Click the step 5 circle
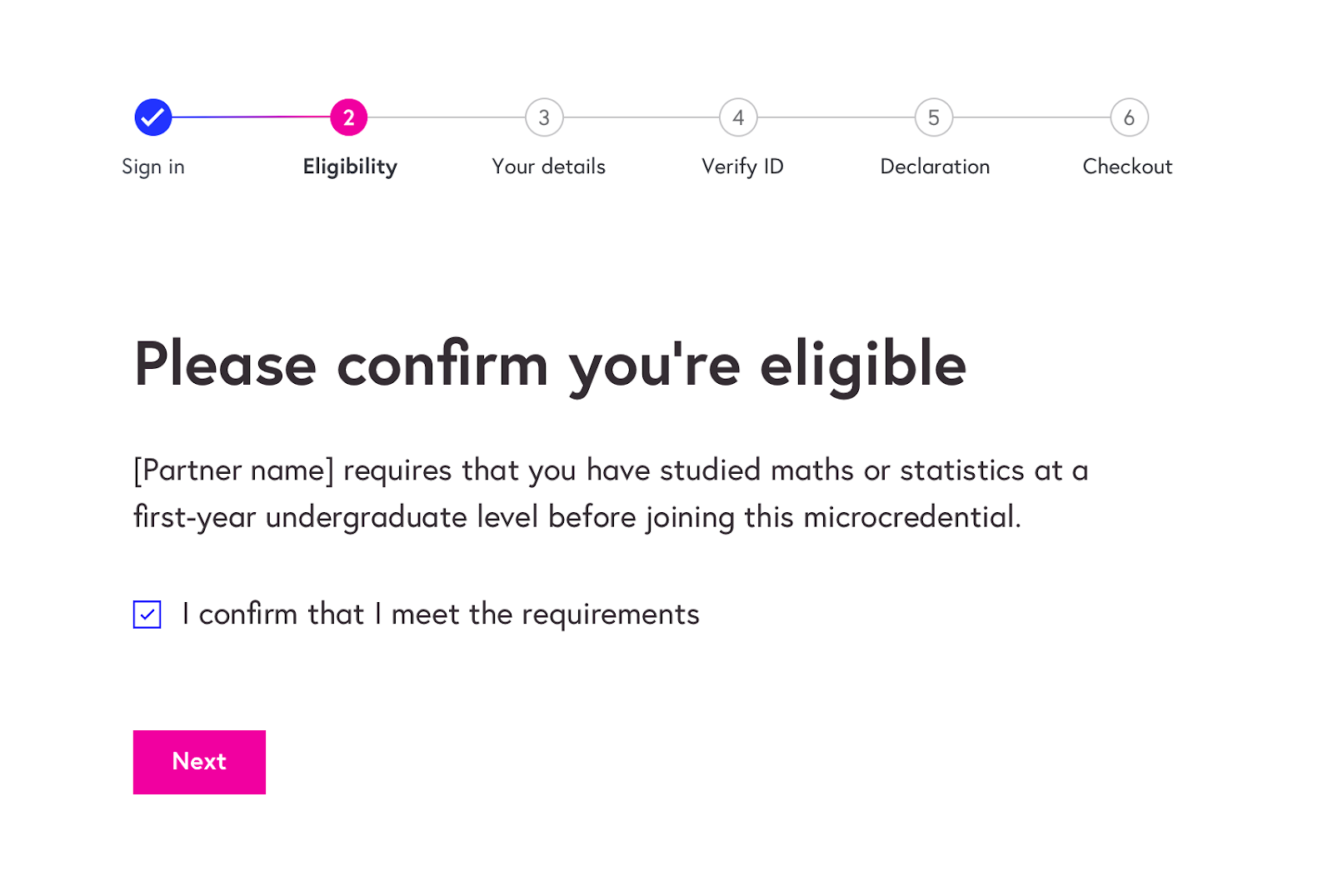1333x896 pixels. pyautogui.click(x=934, y=117)
